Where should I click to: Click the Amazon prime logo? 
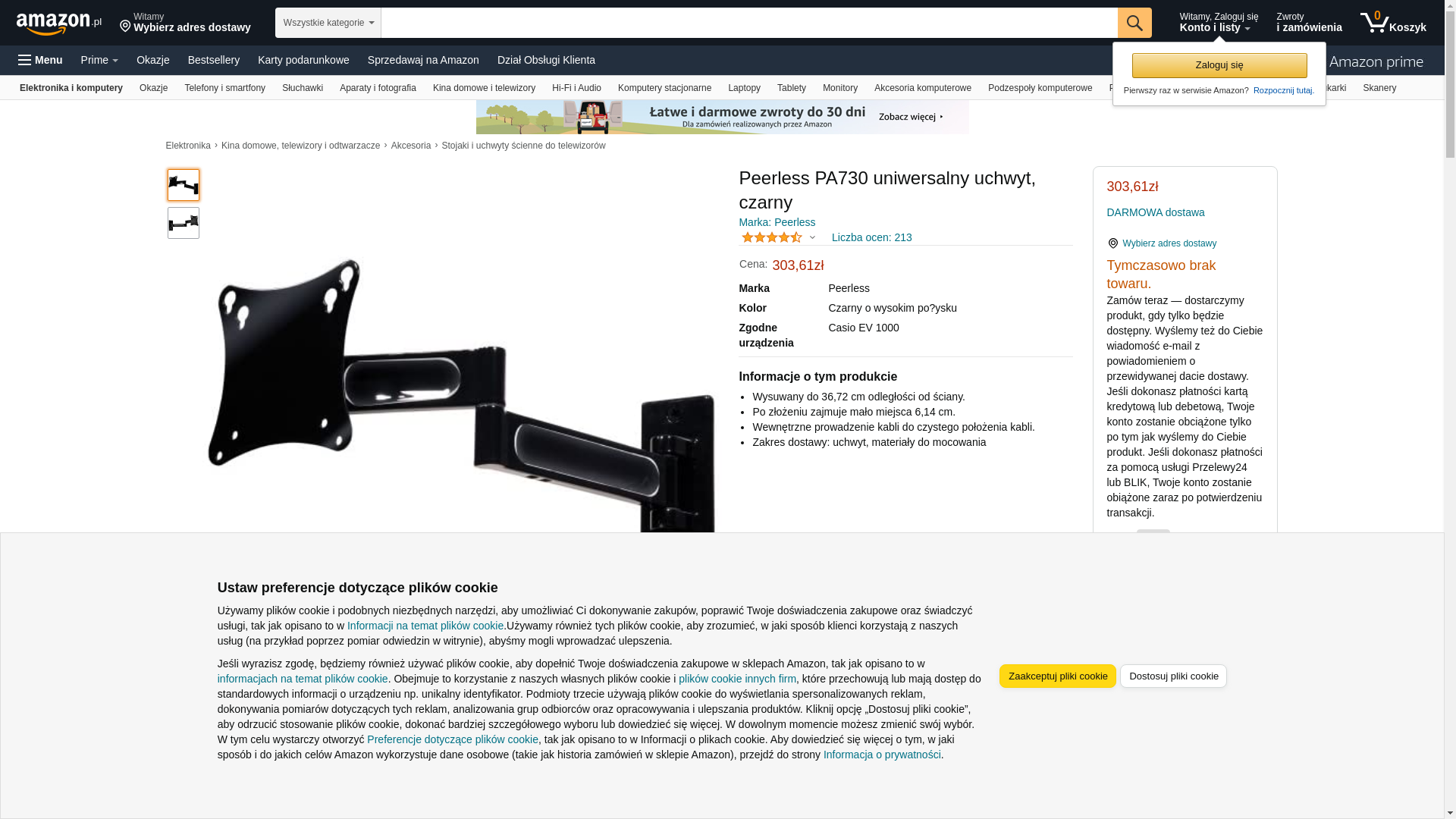[1375, 61]
